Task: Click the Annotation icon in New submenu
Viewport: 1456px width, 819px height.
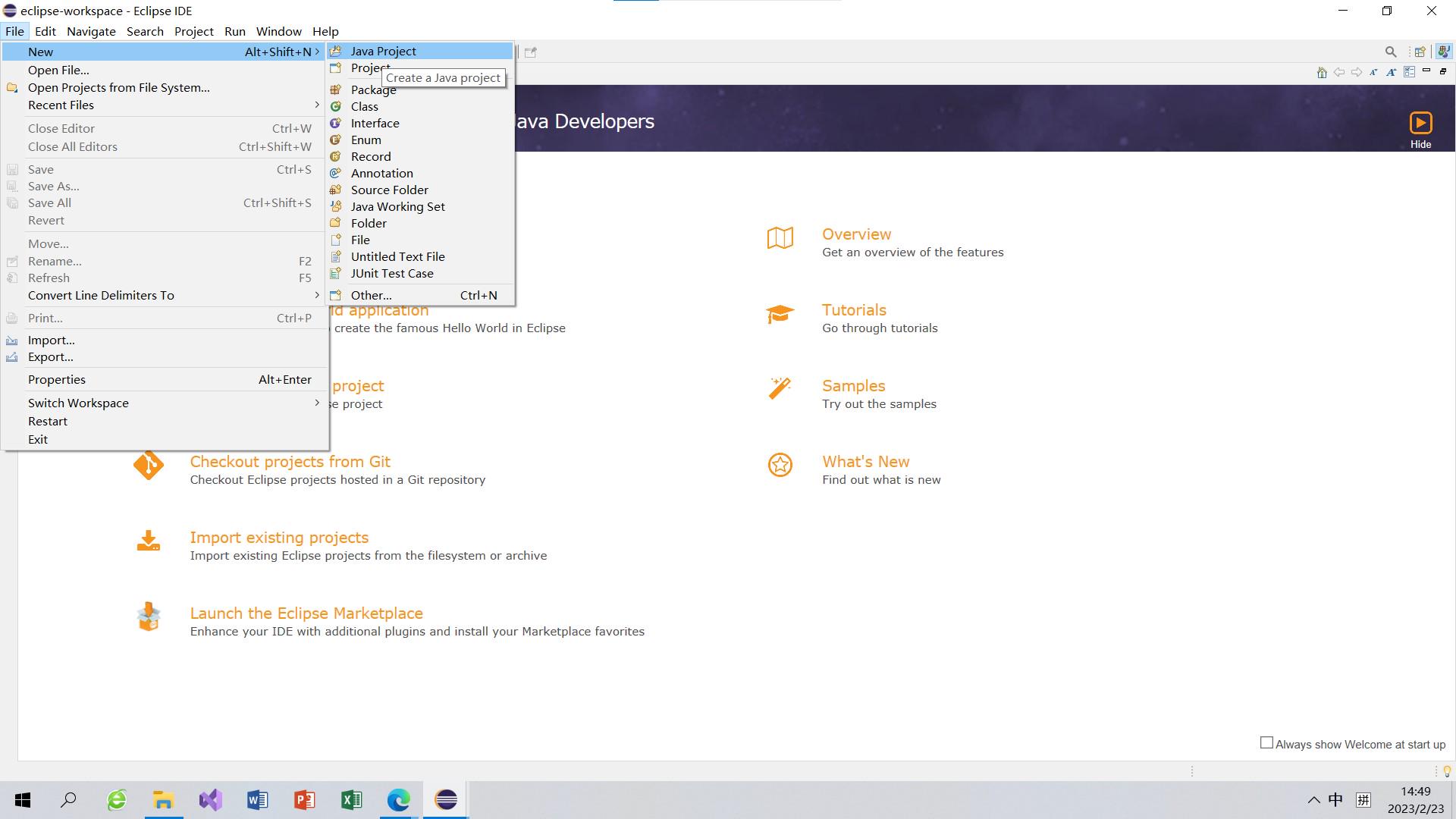Action: pyautogui.click(x=335, y=173)
